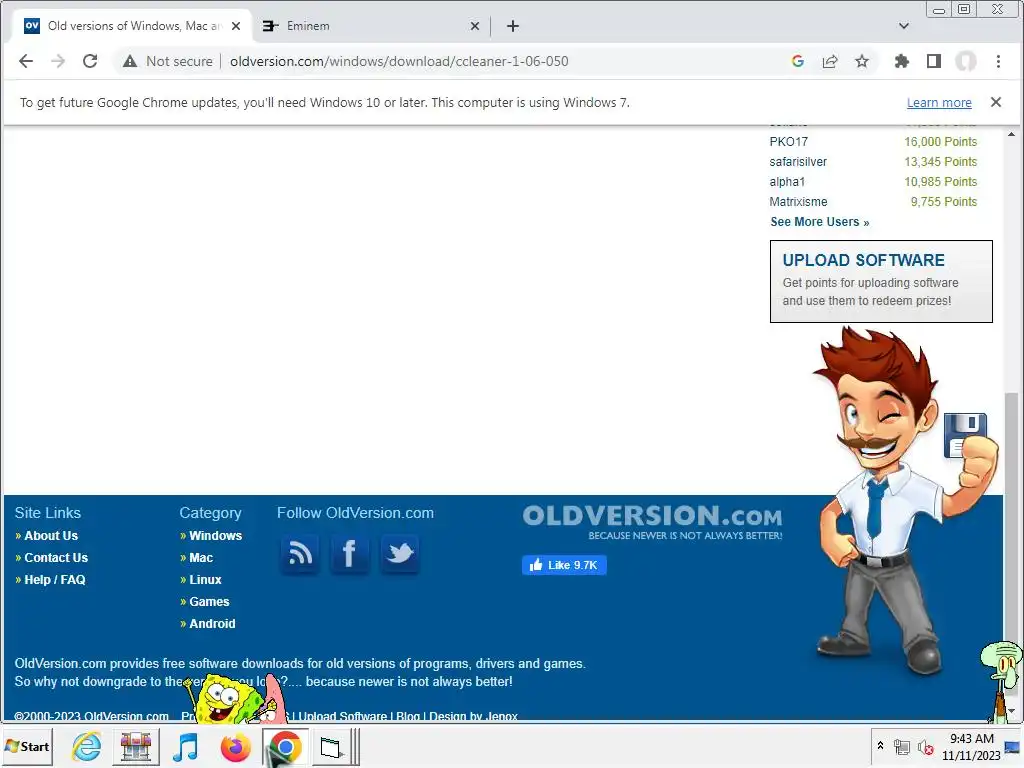Open the RSS feed icon

point(300,554)
